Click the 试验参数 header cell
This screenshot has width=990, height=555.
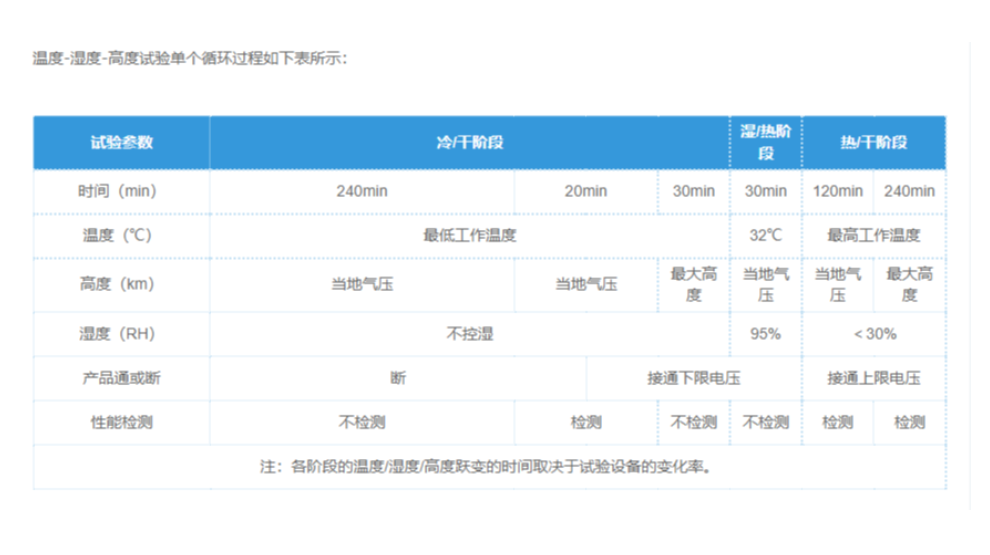tap(121, 143)
